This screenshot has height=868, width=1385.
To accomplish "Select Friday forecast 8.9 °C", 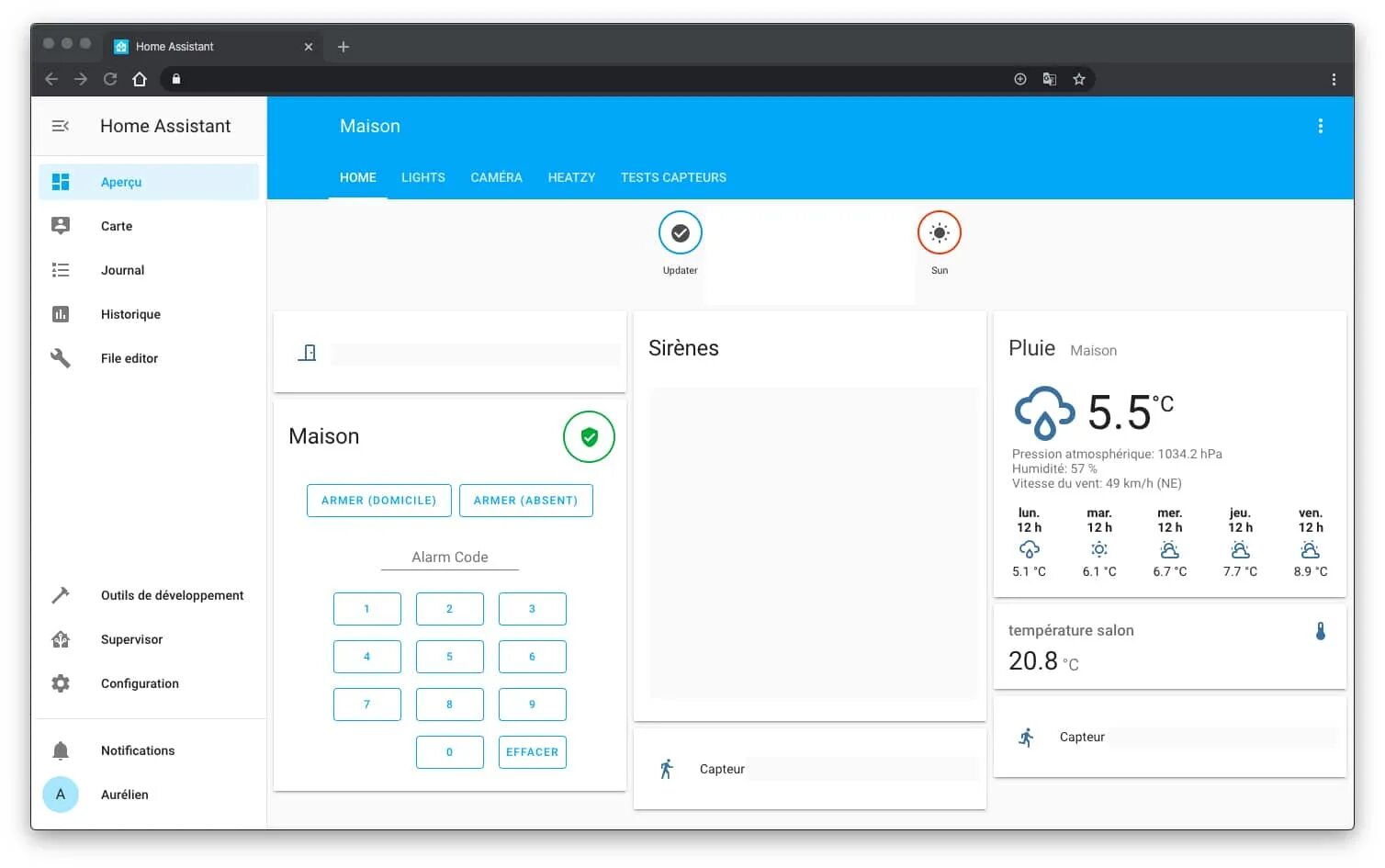I will [1311, 543].
